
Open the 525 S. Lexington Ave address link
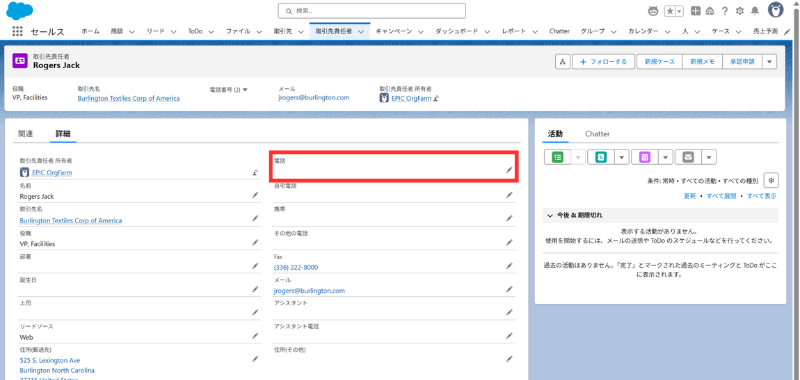tap(50, 361)
